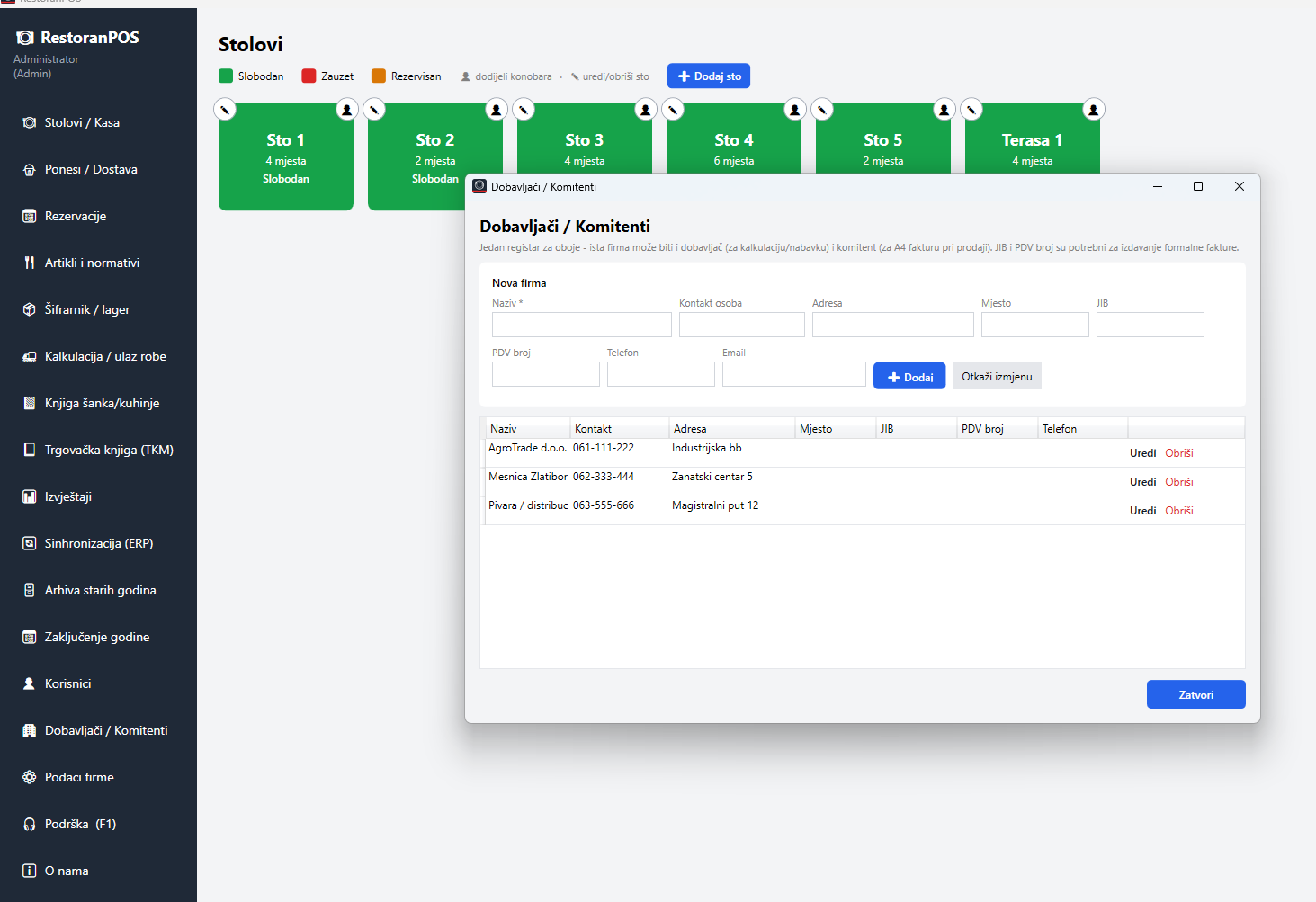Click the info icon beside O nama
This screenshot has height=902, width=1316.
[29, 871]
